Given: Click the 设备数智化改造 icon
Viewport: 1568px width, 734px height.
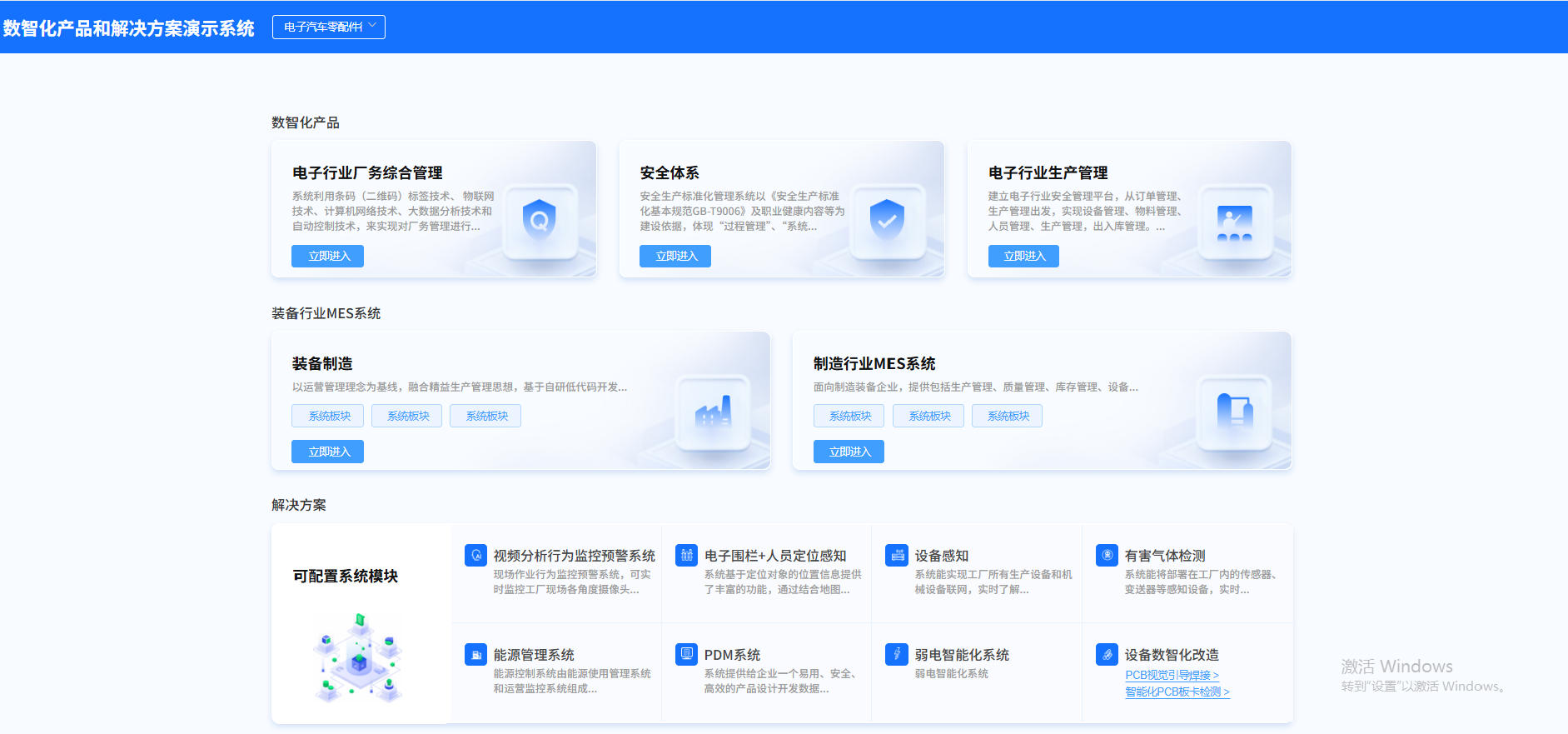Looking at the screenshot, I should click(x=1107, y=654).
